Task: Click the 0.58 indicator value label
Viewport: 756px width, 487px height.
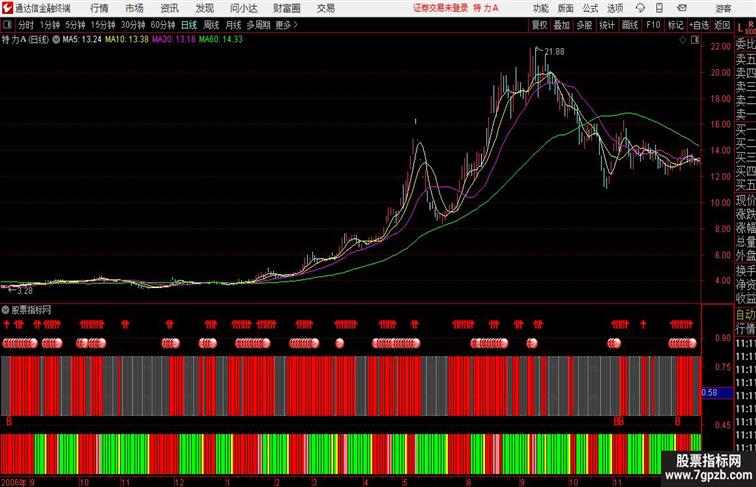Action: coord(709,392)
